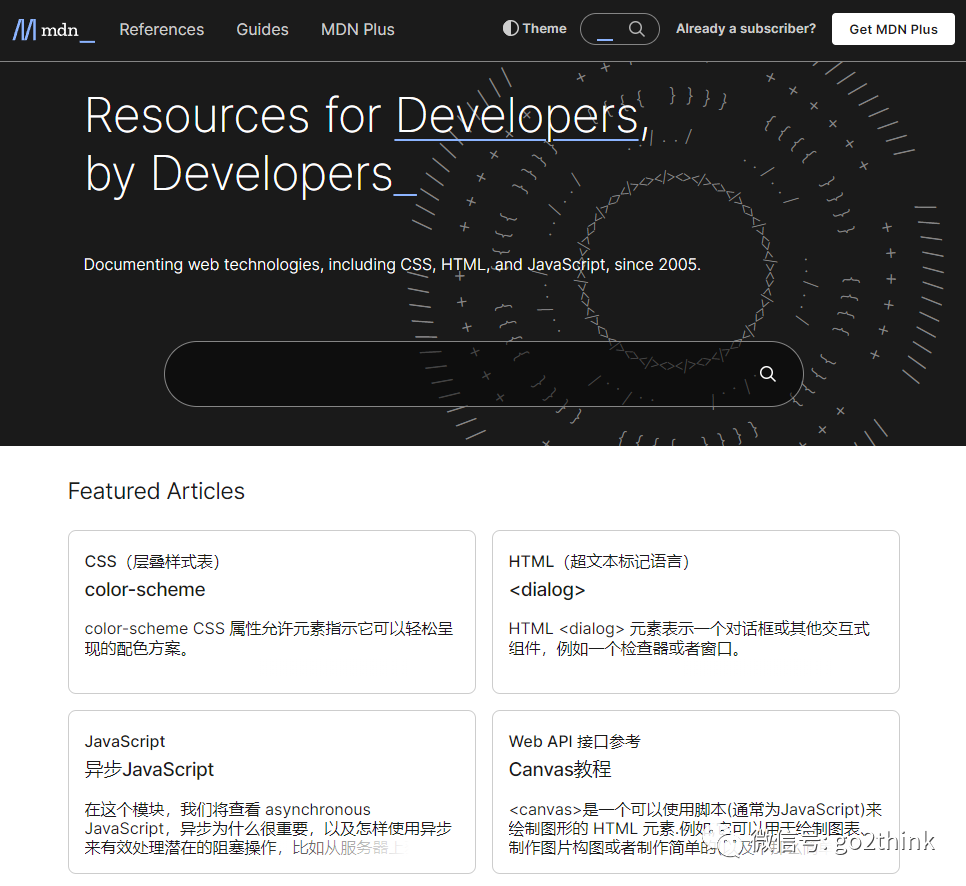Image resolution: width=966 pixels, height=886 pixels.
Task: Open the JavaScript category link
Action: (124, 741)
